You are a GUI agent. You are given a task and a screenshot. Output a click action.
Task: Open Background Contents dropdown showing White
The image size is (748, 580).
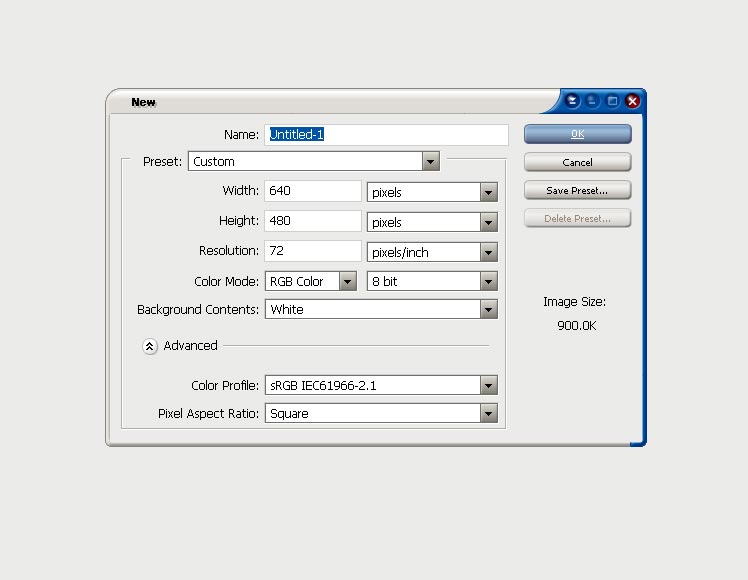(x=381, y=309)
